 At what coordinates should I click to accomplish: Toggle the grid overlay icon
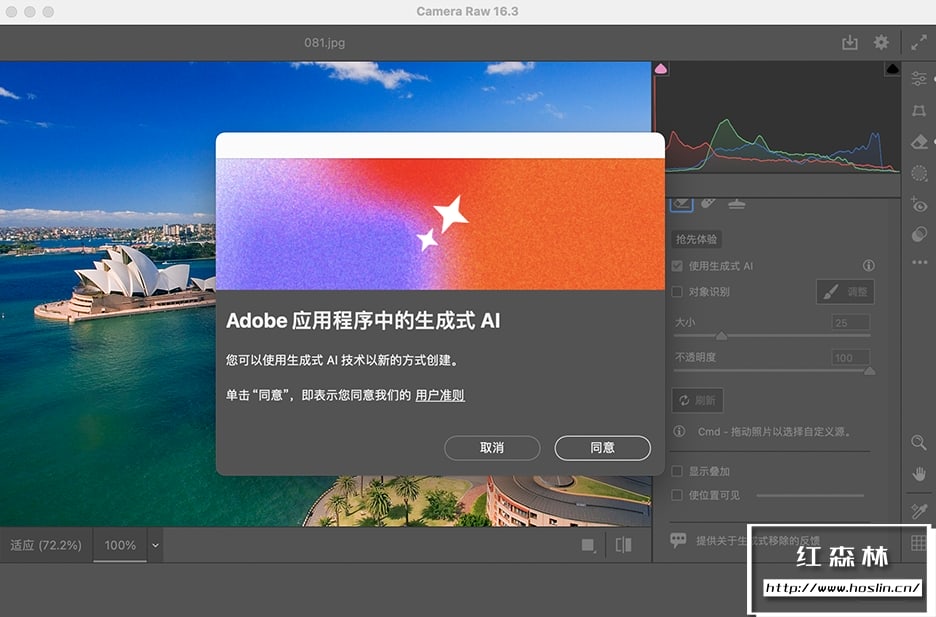pos(919,542)
